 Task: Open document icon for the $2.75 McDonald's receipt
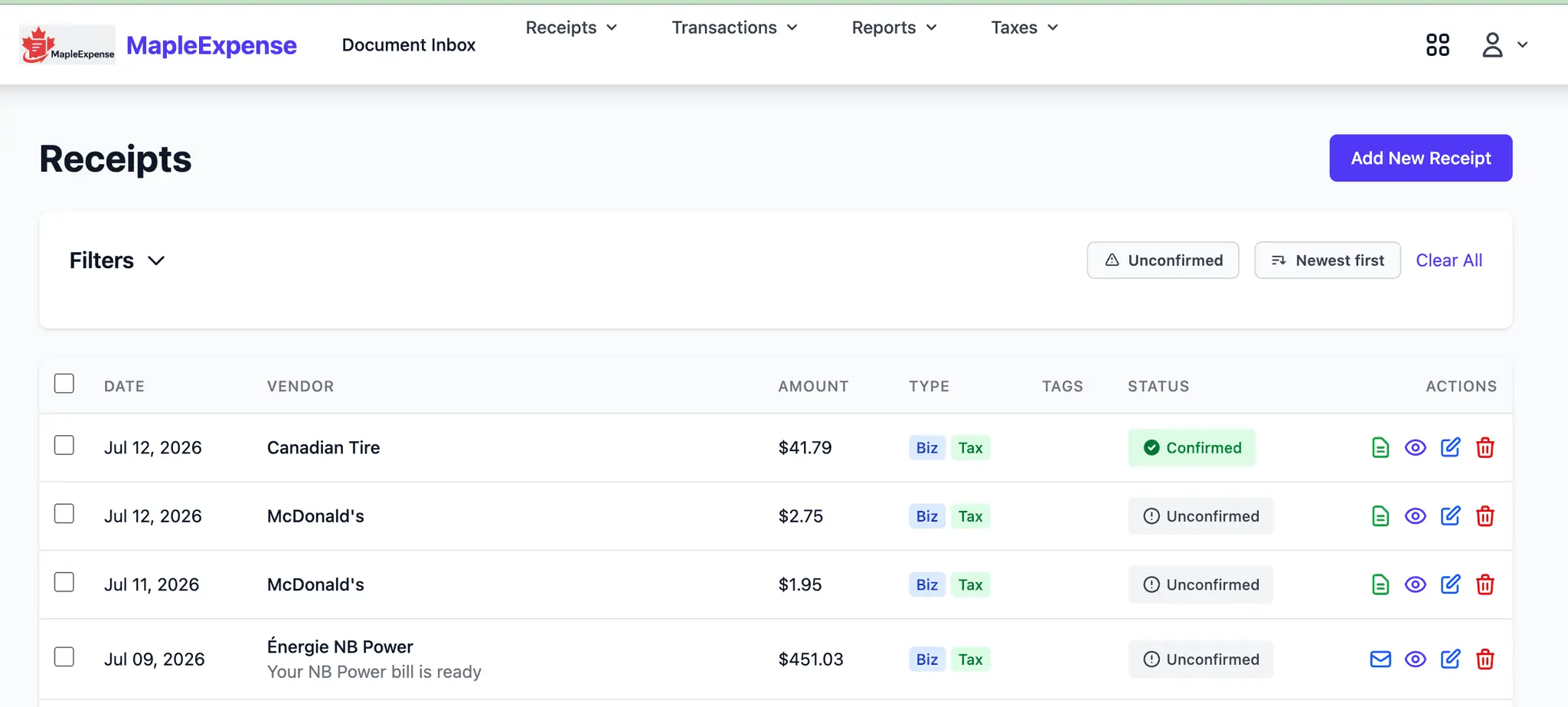[x=1380, y=516]
